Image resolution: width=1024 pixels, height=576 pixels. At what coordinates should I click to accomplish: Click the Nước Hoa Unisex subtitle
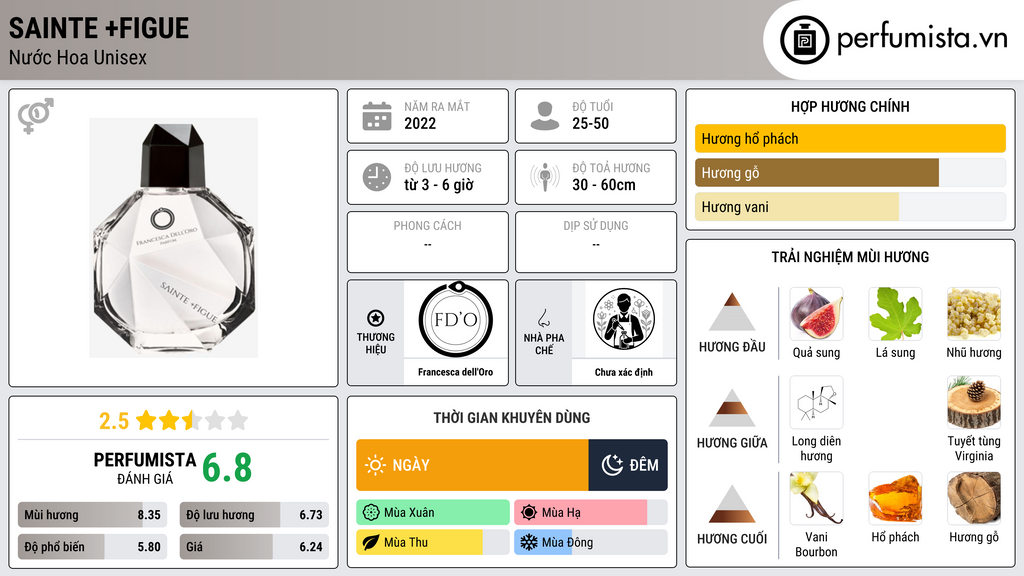[78, 57]
